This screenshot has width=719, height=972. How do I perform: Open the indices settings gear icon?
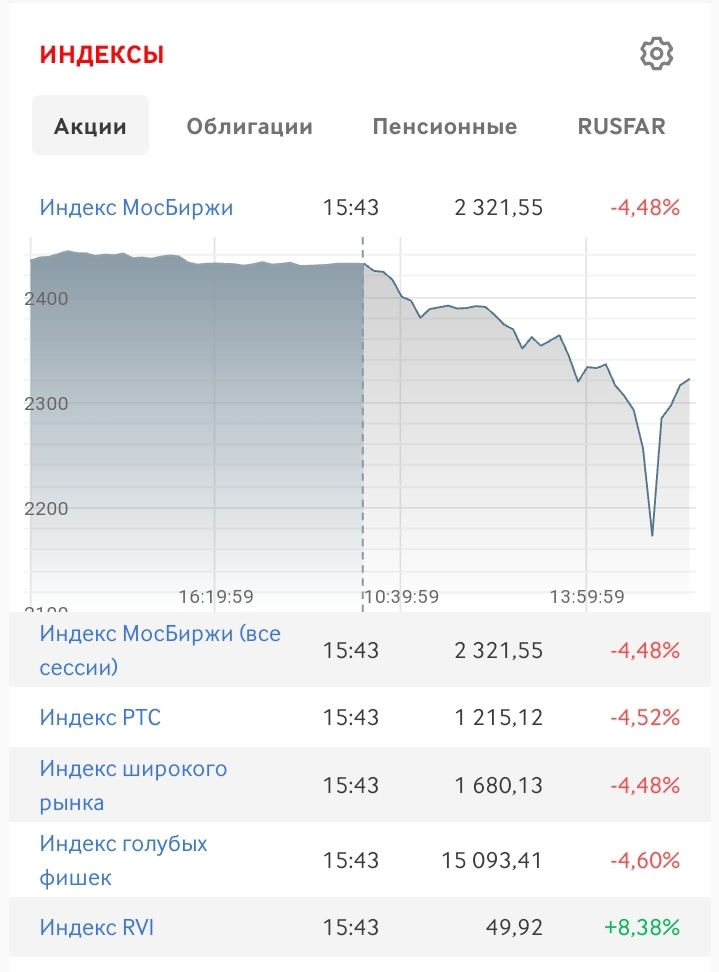pos(657,54)
